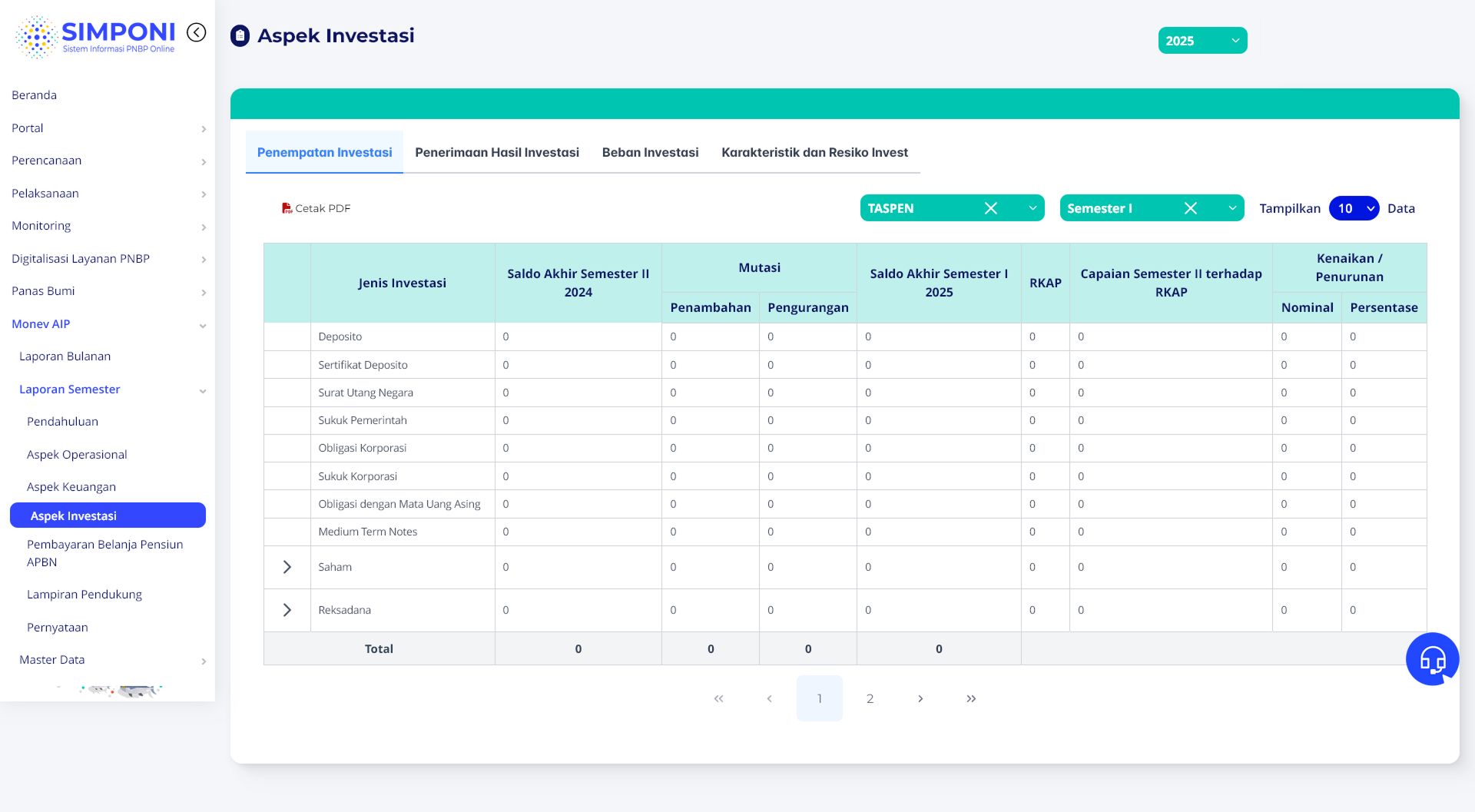1475x812 pixels.
Task: Clear the TASPEN filter with X
Action: [991, 208]
